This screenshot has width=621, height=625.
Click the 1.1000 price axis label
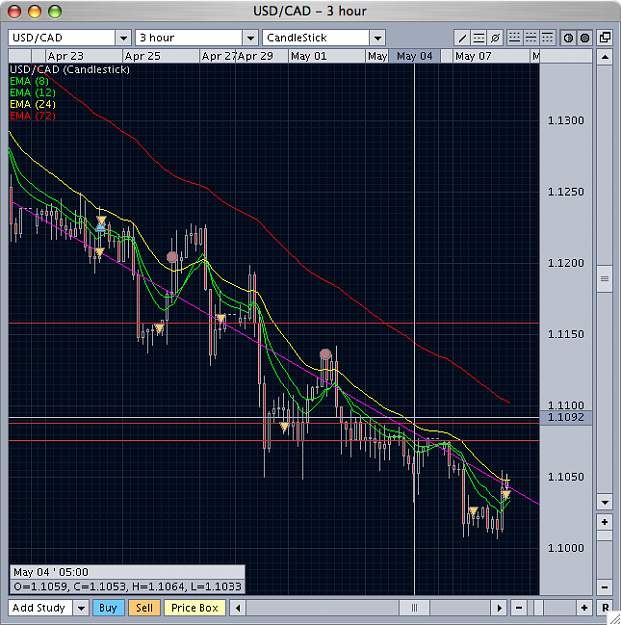566,548
